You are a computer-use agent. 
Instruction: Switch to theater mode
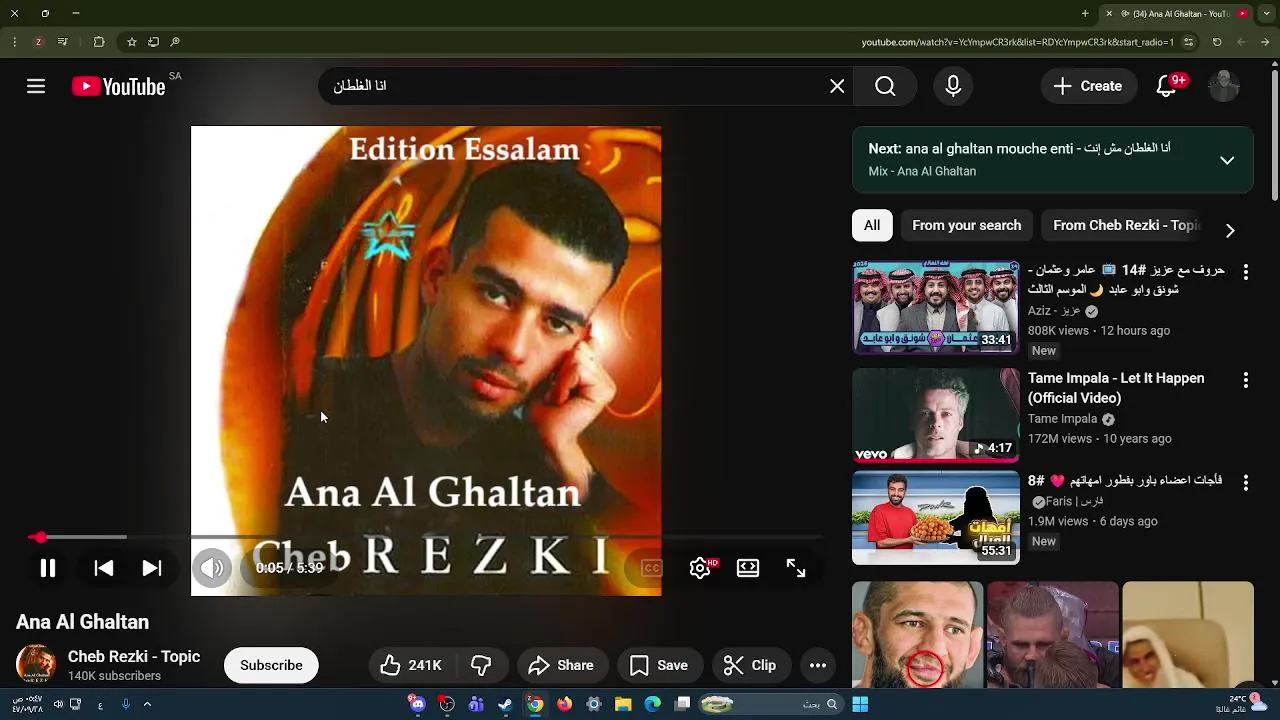click(748, 568)
